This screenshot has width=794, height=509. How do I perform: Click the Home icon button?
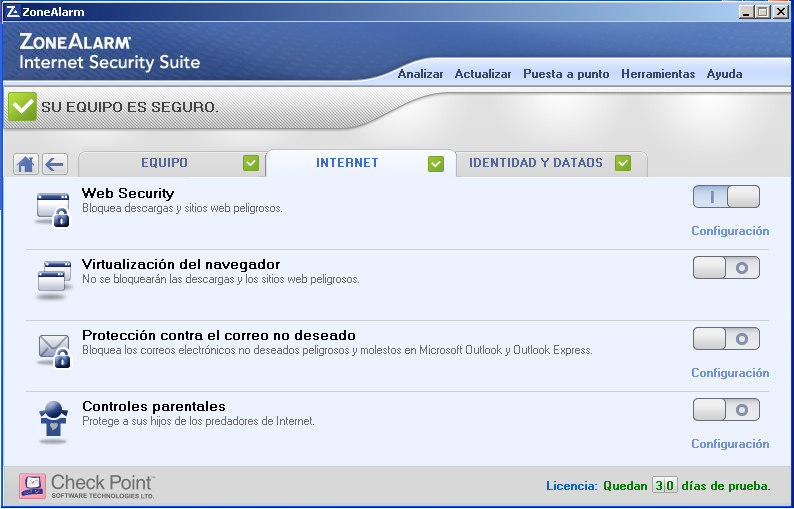(x=26, y=164)
